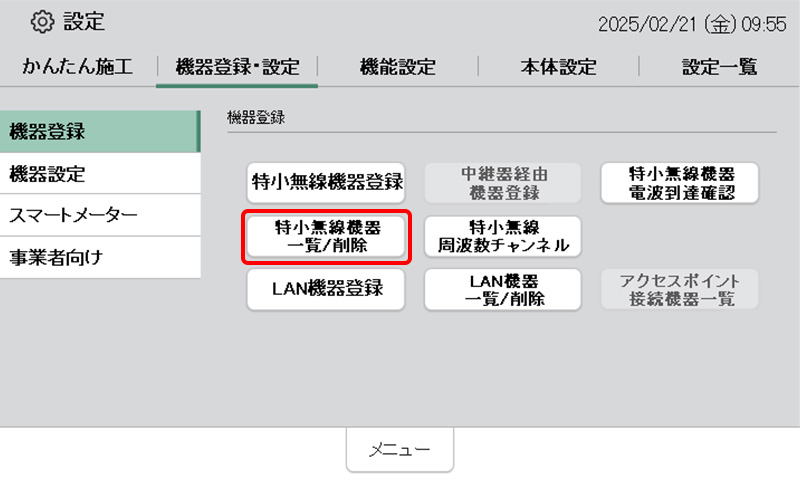Open 特小無線機器 一覧/削除
The width and height of the screenshot is (800, 480).
click(x=326, y=236)
